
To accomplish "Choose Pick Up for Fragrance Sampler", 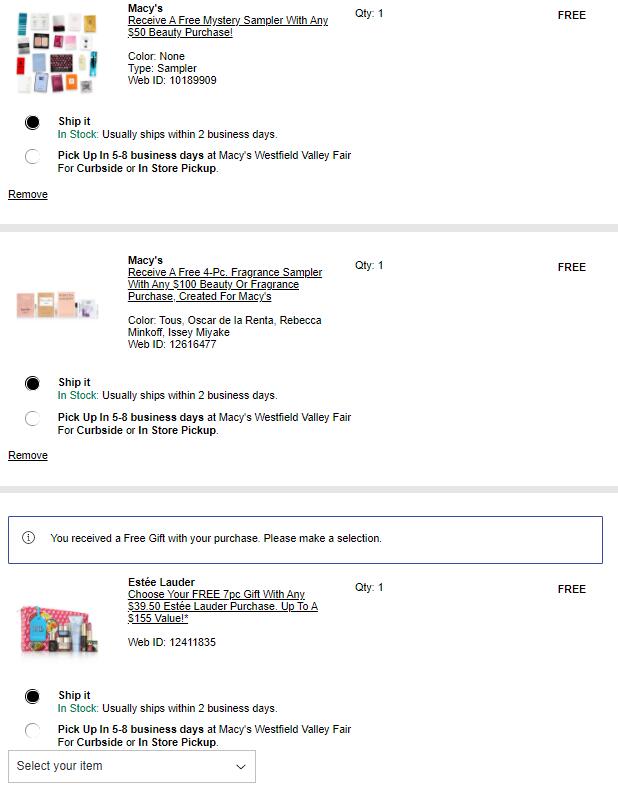I will (32, 418).
